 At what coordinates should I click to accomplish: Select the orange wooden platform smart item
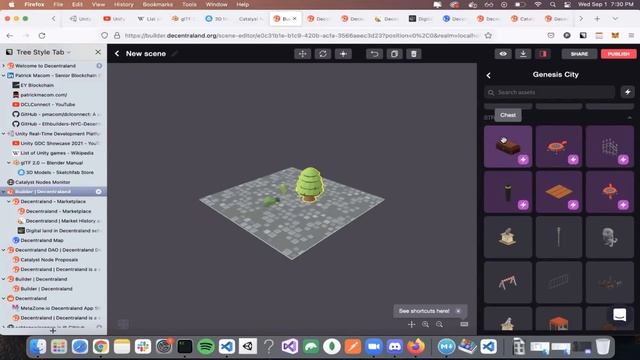click(x=558, y=192)
